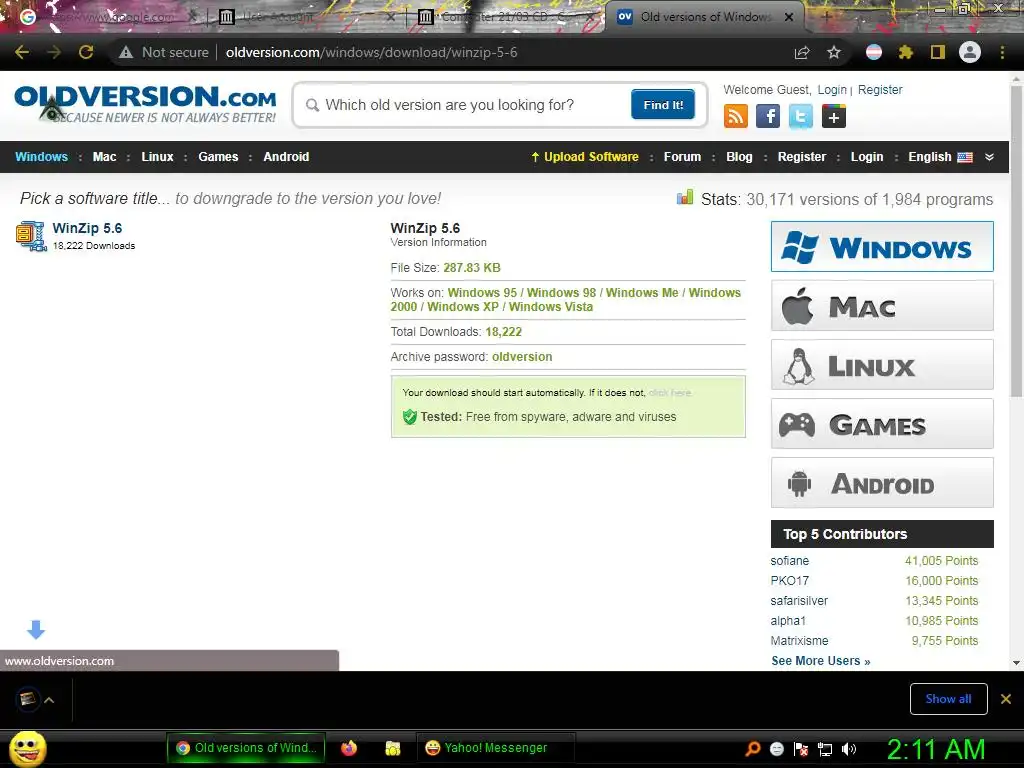Close the Old versions of Windows tab
This screenshot has height=768, width=1024.
click(x=789, y=17)
